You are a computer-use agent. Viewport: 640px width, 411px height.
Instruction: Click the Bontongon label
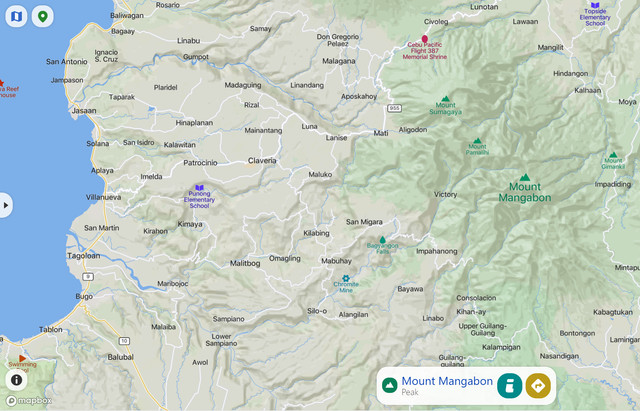577,333
